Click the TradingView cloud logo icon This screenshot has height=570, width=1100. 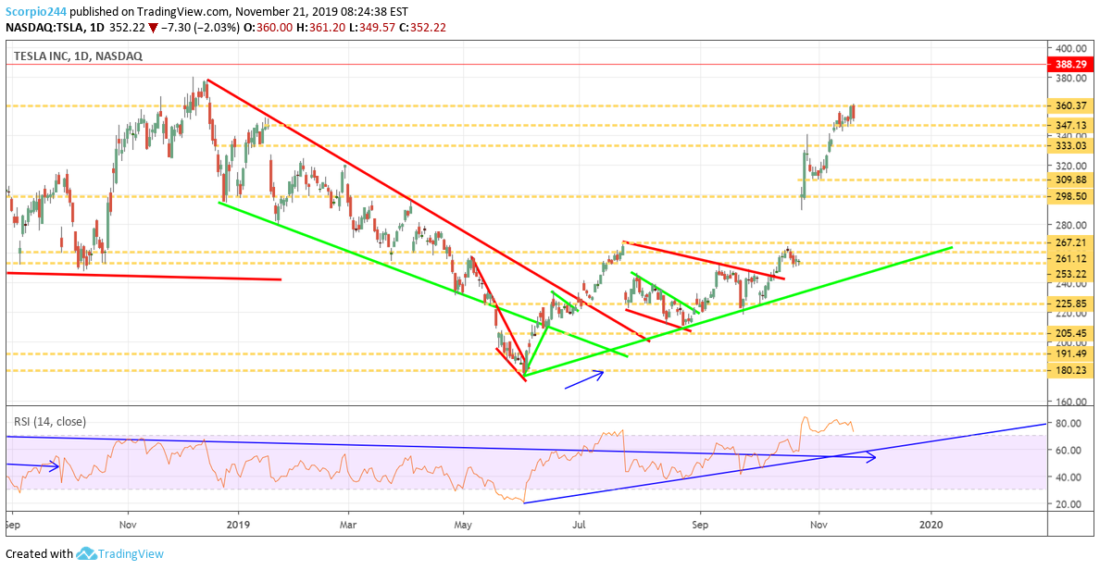[86, 554]
